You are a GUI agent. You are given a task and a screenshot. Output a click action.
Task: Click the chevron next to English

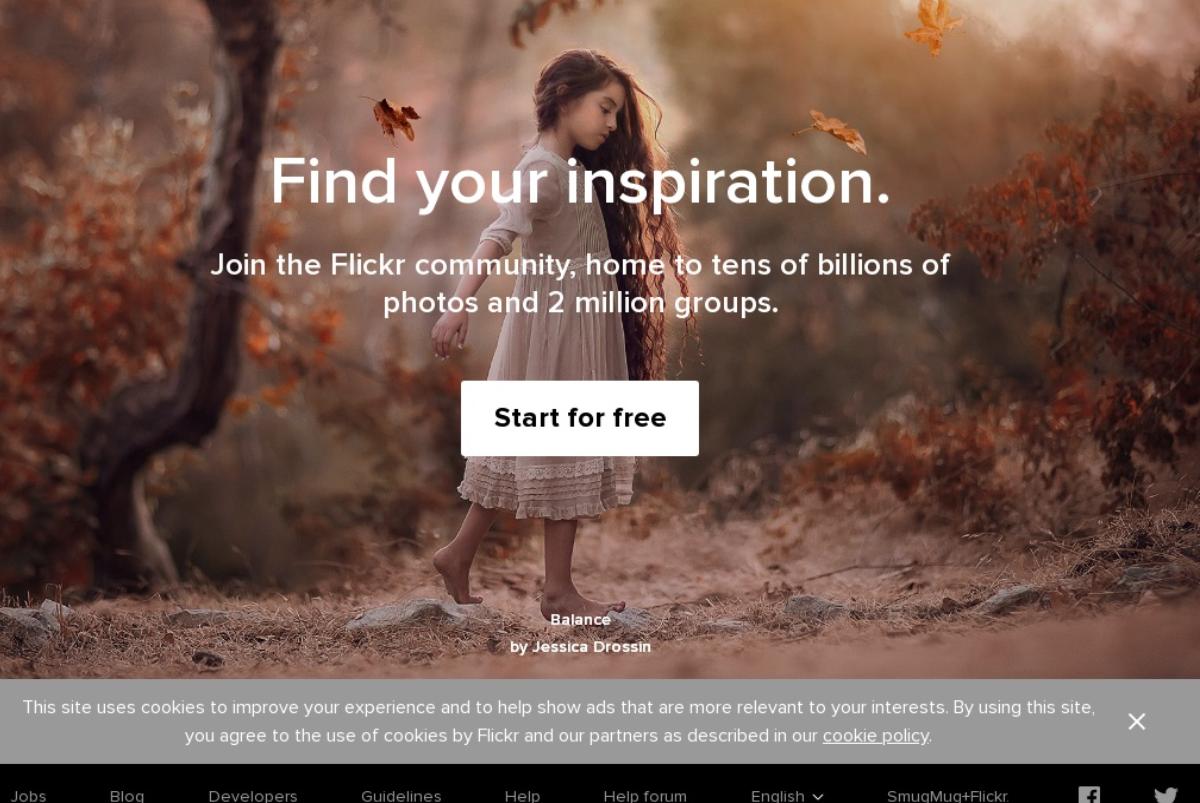point(818,797)
